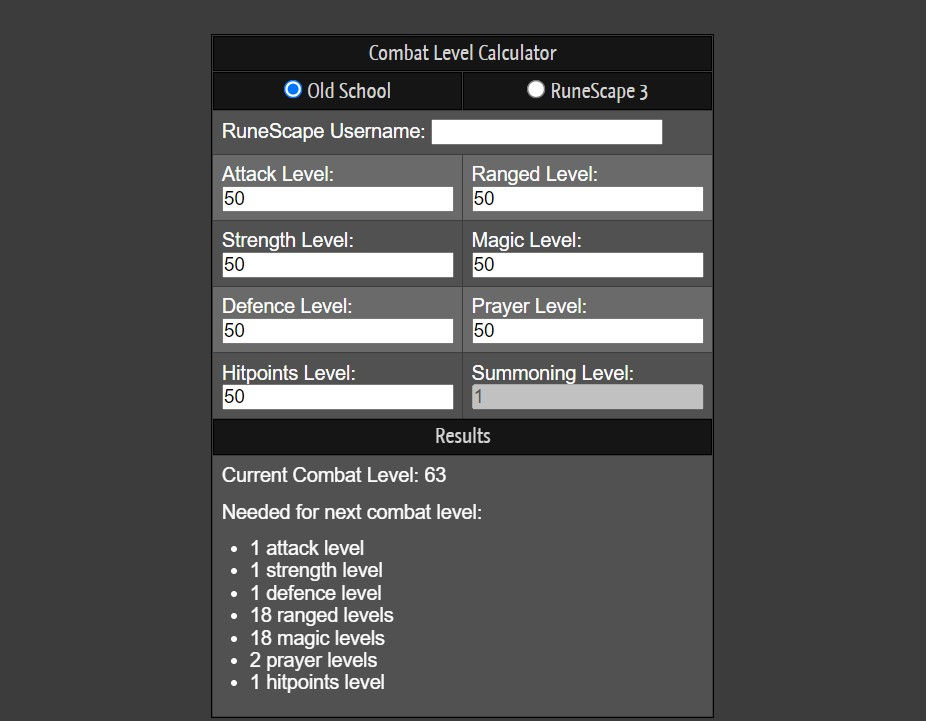Click the '1 attack level' list item

[x=307, y=548]
